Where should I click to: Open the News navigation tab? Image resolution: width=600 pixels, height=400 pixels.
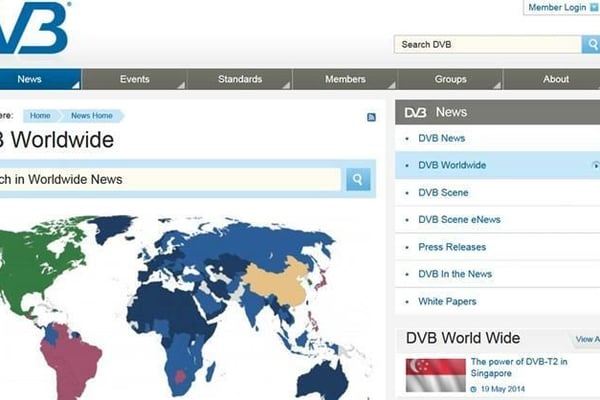[x=30, y=79]
